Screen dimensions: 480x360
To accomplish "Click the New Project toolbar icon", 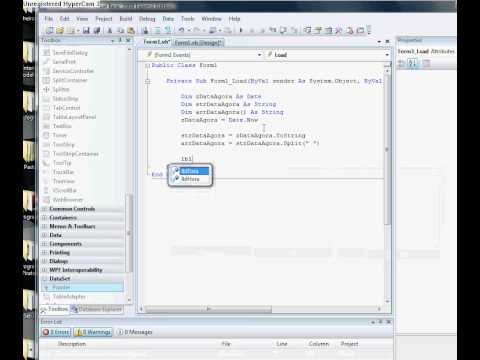I will tap(50, 30).
